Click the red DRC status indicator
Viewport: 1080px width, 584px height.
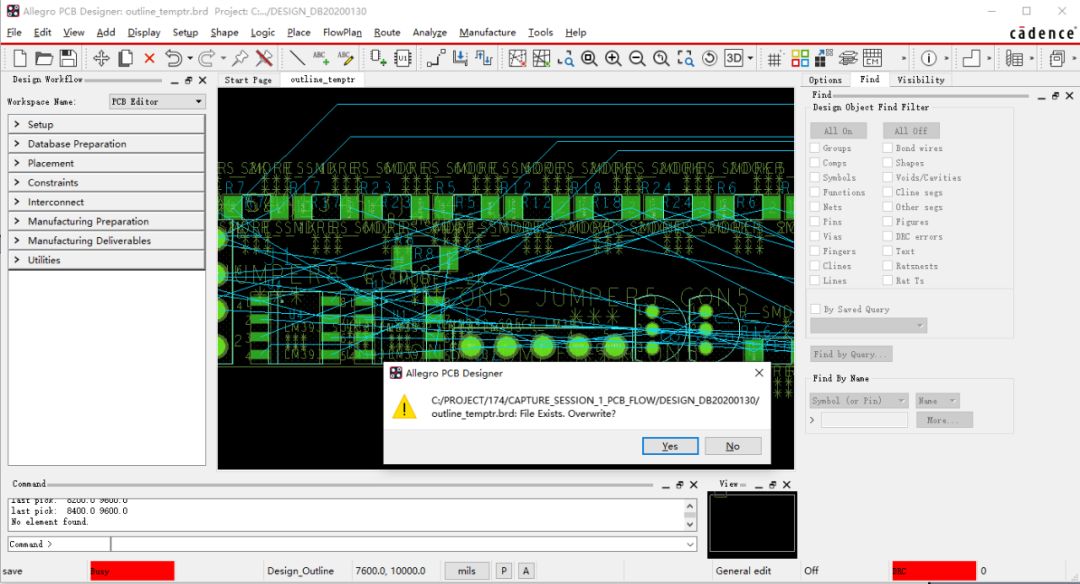coord(934,571)
